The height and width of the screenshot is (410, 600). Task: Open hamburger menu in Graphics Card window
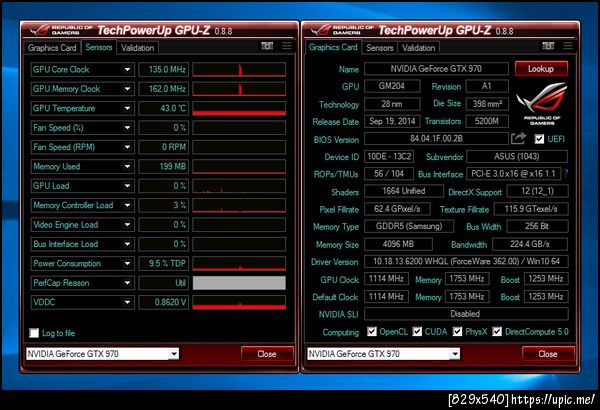click(568, 46)
